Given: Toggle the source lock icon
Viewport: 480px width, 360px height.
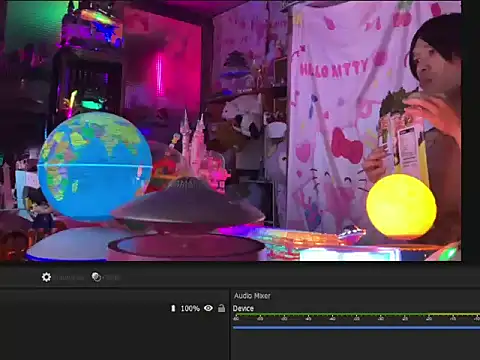Looking at the screenshot, I should tap(221, 308).
